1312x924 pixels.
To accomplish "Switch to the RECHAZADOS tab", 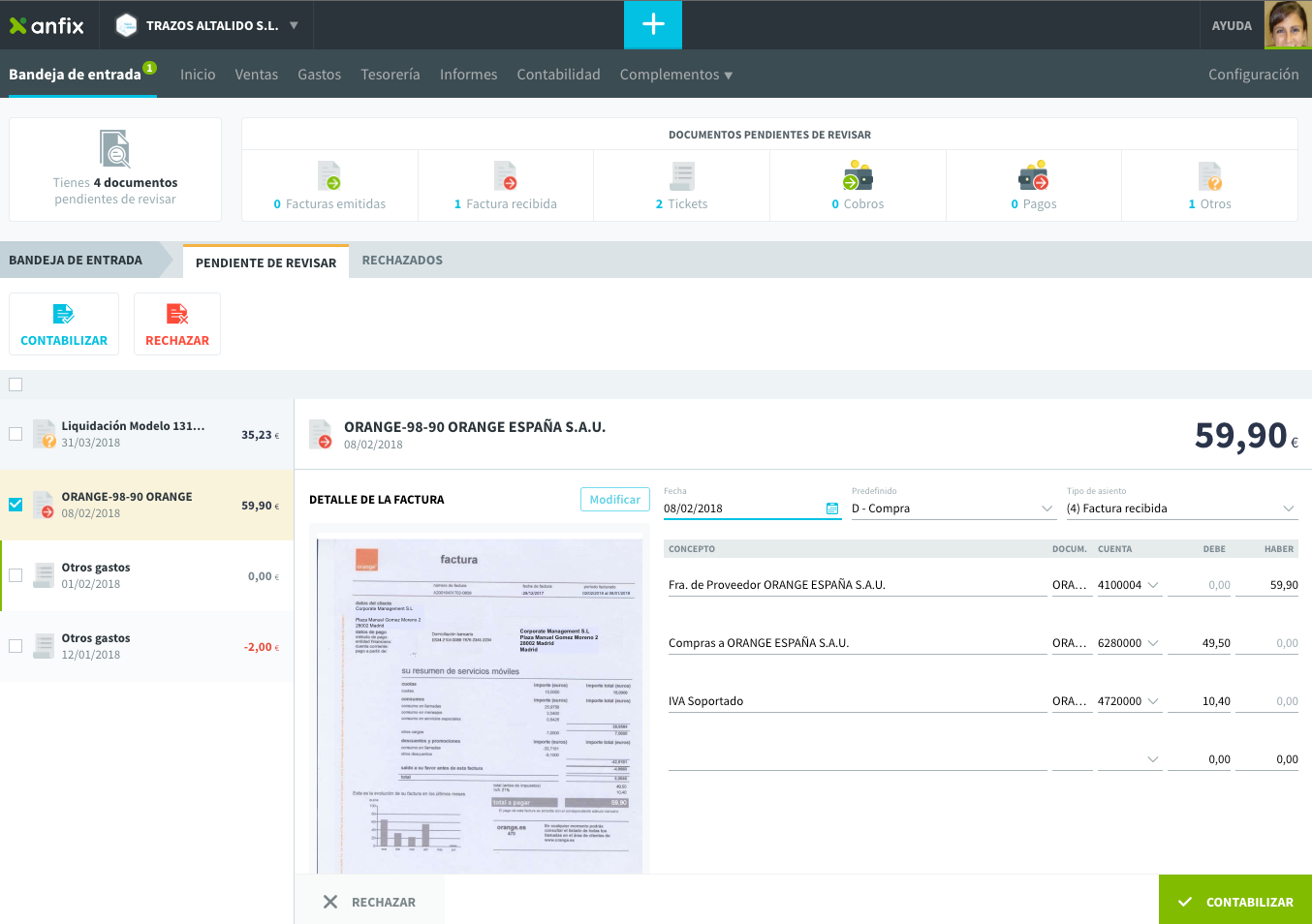I will click(x=402, y=261).
